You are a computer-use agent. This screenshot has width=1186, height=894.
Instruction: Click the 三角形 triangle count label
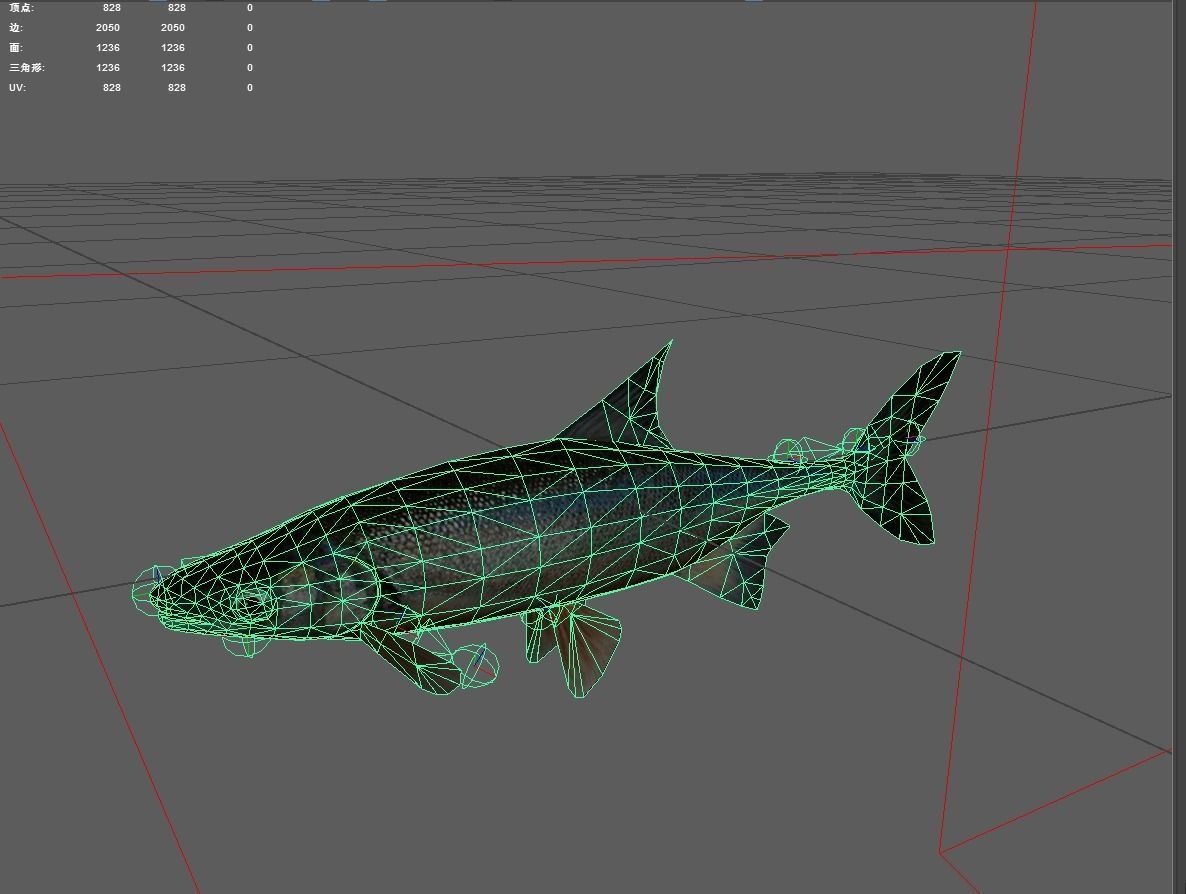[26, 67]
